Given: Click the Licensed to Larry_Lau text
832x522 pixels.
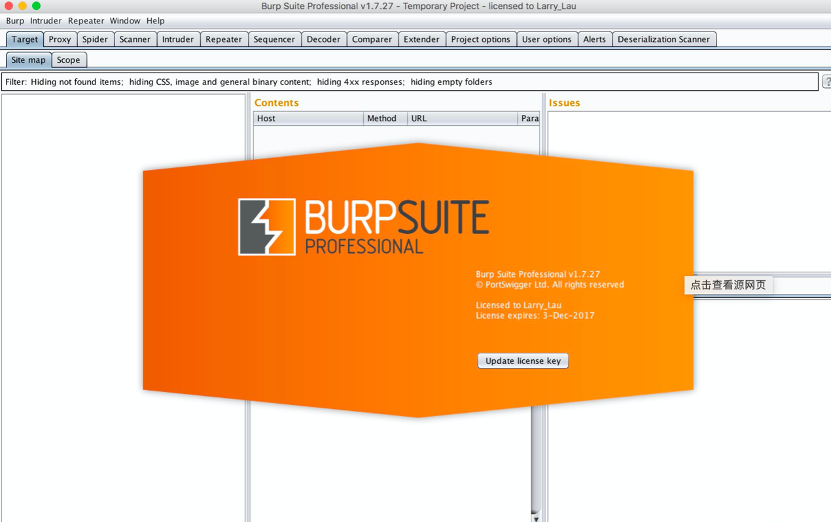Looking at the screenshot, I should [518, 305].
